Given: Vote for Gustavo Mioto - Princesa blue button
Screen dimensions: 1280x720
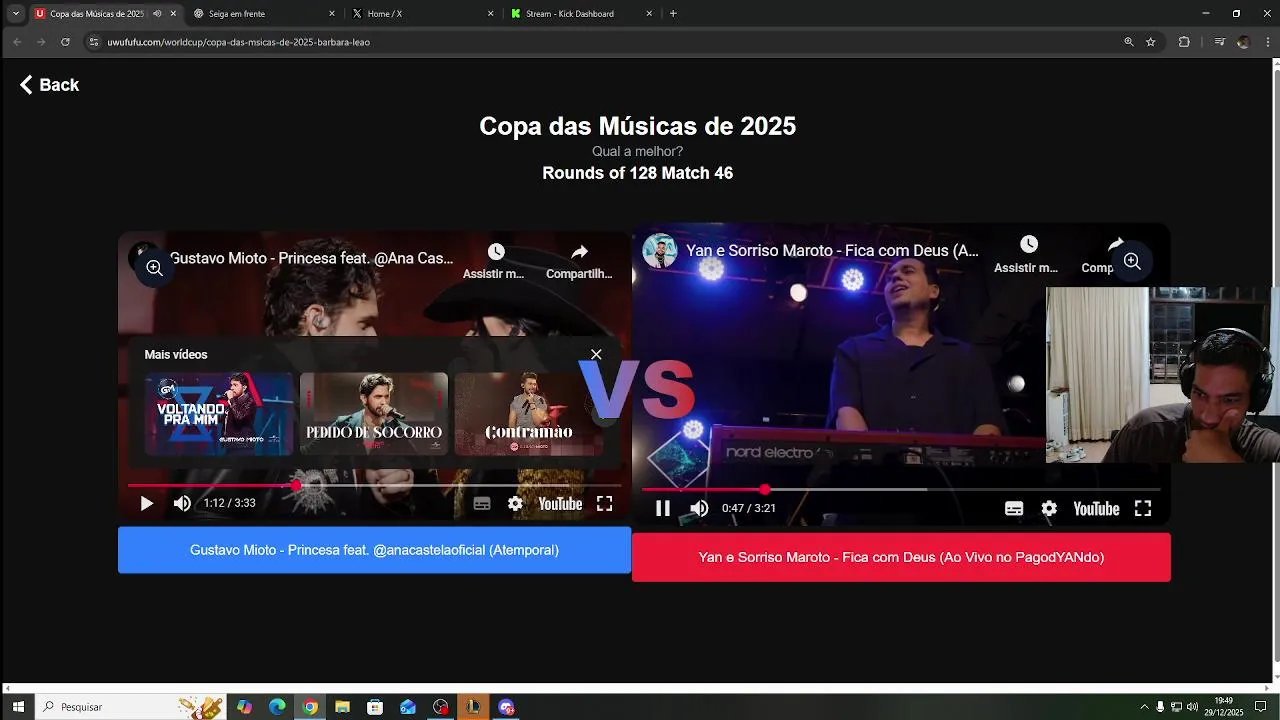Looking at the screenshot, I should [x=374, y=550].
